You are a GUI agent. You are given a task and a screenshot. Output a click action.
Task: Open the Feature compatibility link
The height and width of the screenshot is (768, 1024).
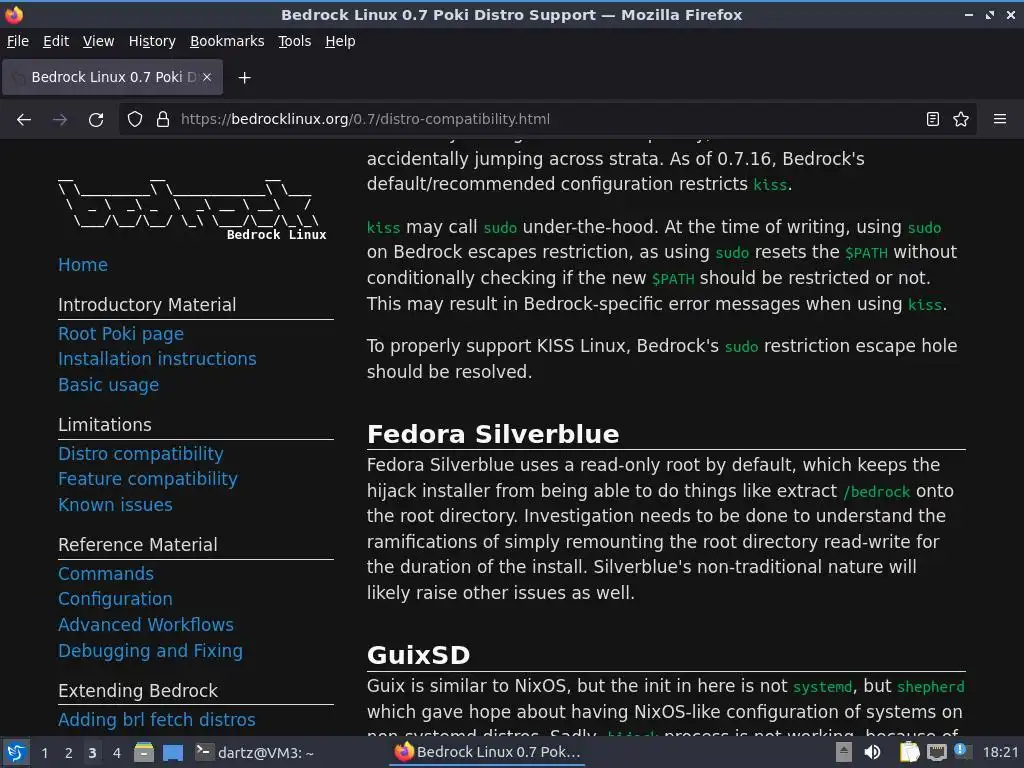[x=148, y=479]
